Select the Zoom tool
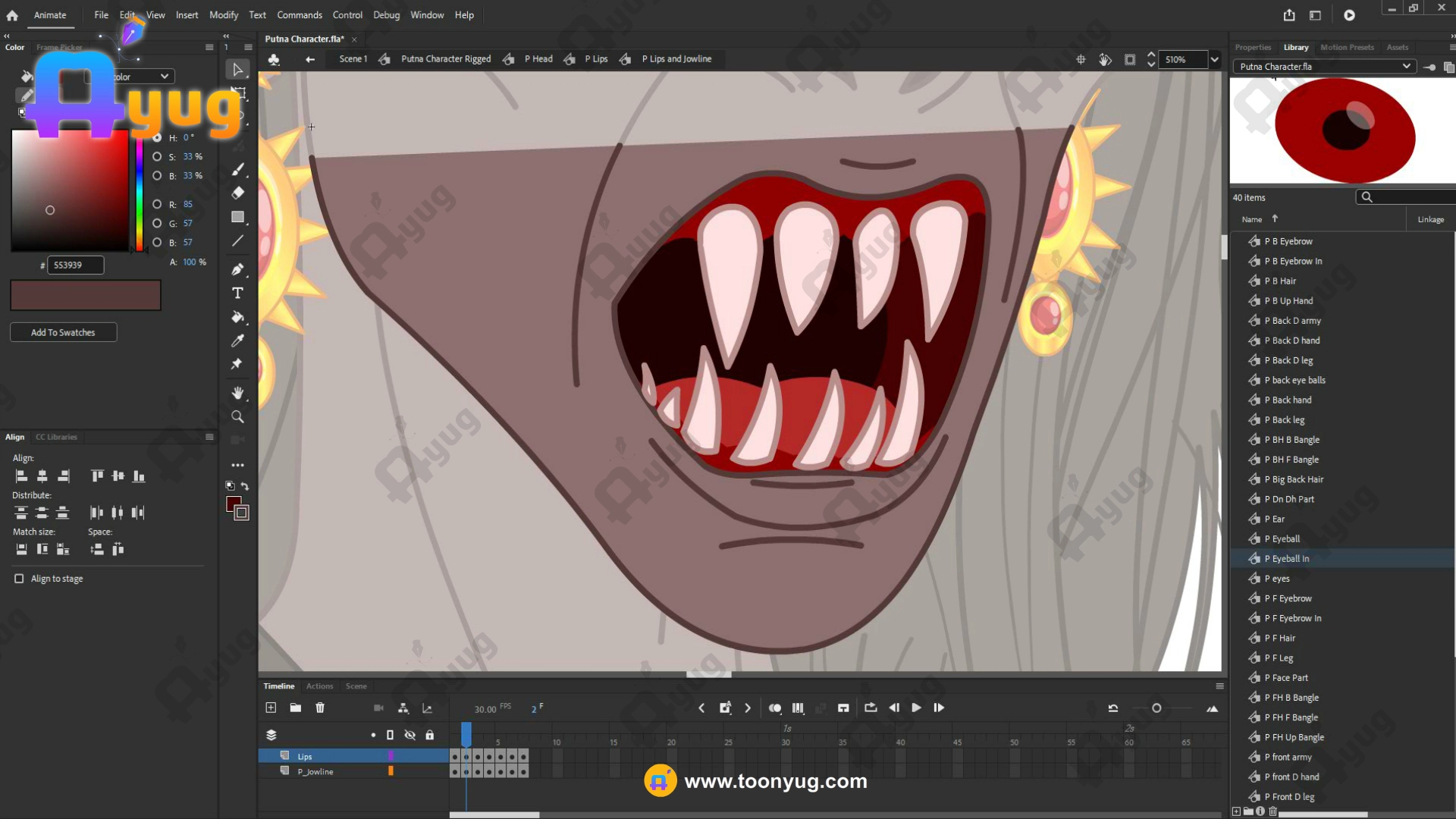Screen dimensions: 1456x819 [237, 417]
